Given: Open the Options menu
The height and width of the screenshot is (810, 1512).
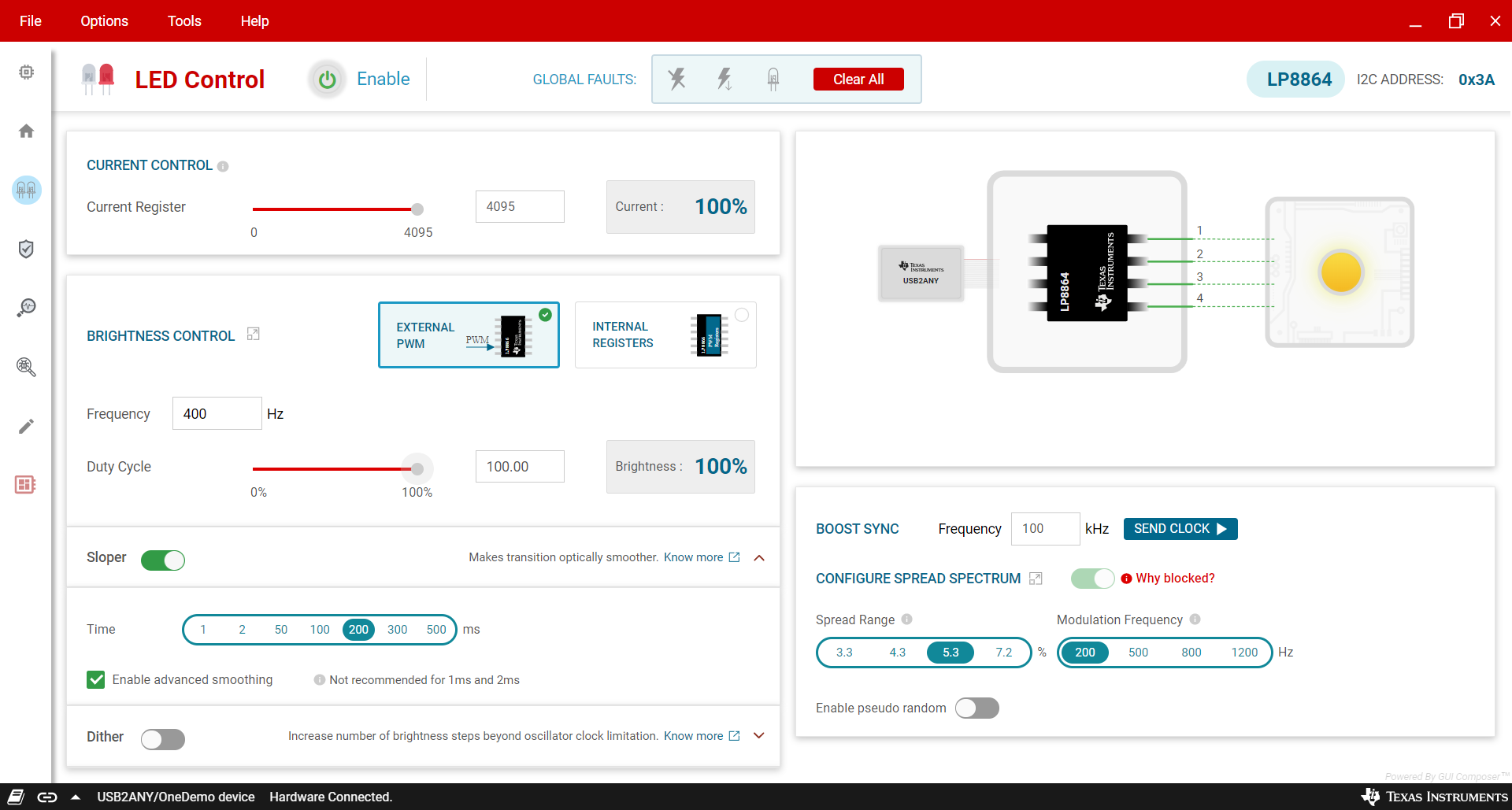Looking at the screenshot, I should point(104,21).
